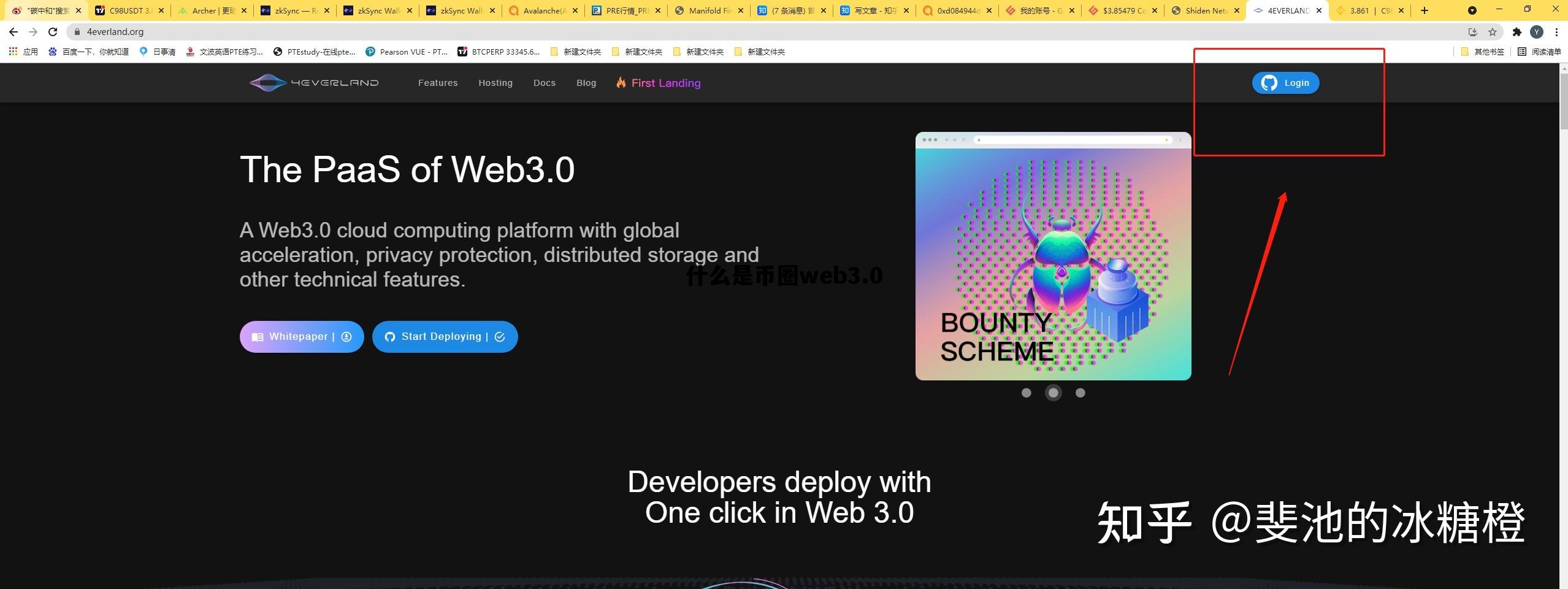Close the Shiden Network tab
Screen dimensions: 1568x589
point(1237,10)
